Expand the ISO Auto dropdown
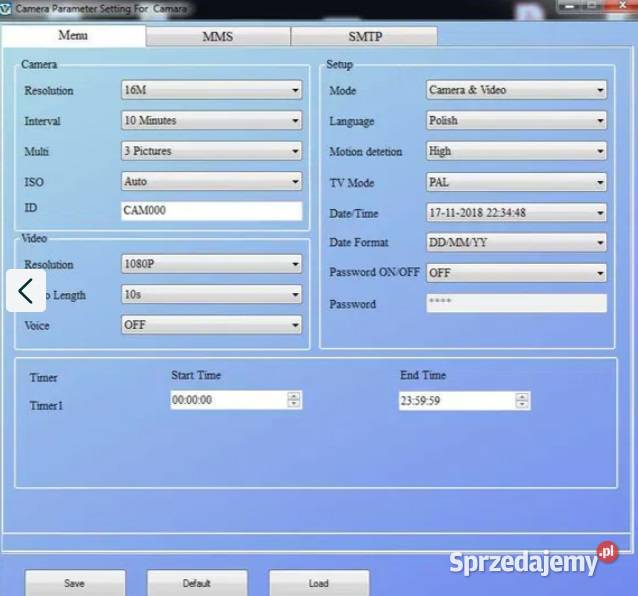This screenshot has width=638, height=596. click(x=211, y=182)
